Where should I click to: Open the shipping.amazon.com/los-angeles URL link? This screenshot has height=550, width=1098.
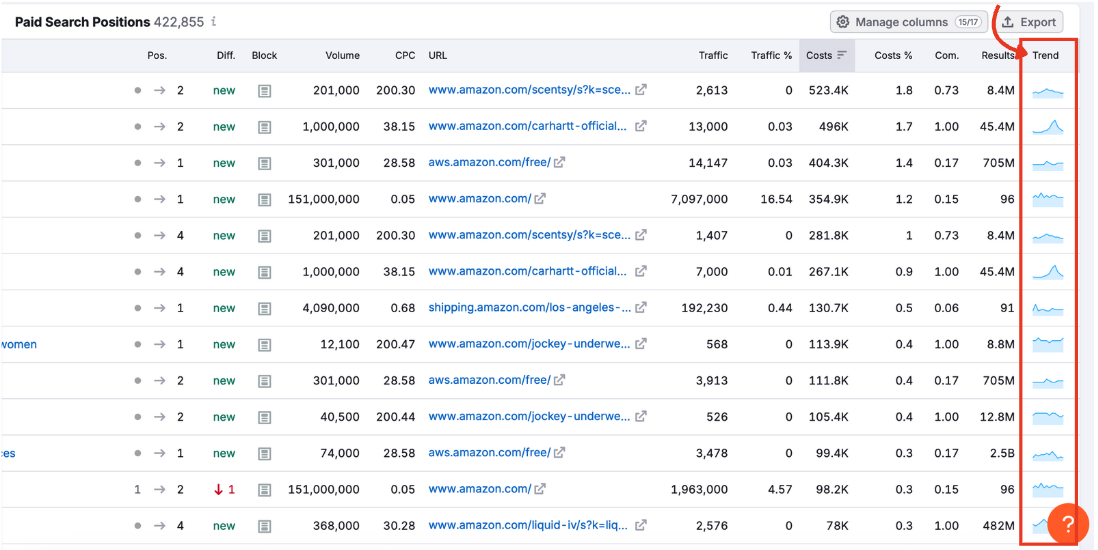point(529,308)
